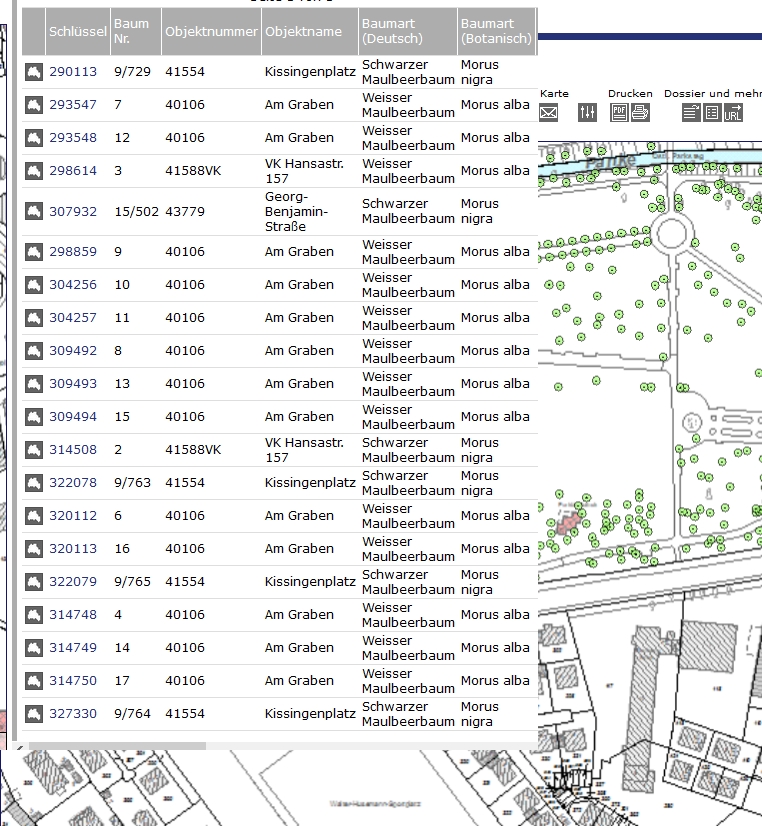This screenshot has height=826, width=762.
Task: Open the key link 298614
Action: [73, 171]
